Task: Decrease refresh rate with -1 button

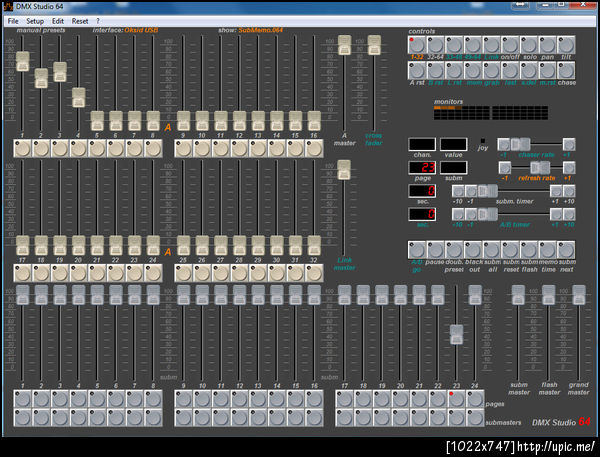Action: pos(504,167)
